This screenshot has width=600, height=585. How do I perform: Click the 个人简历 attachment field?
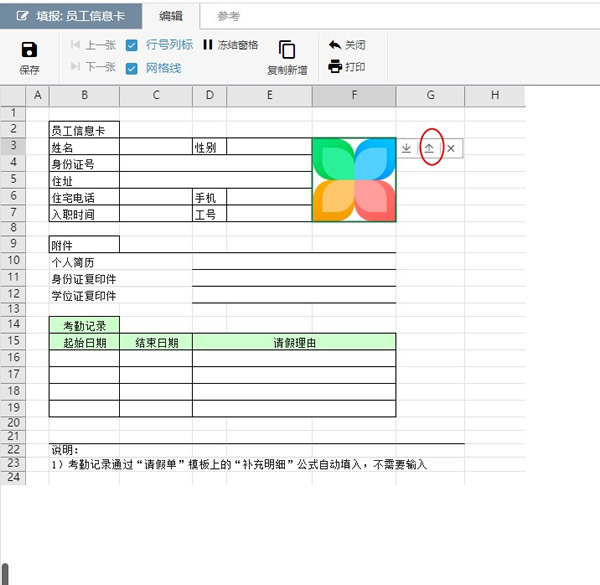coord(294,261)
